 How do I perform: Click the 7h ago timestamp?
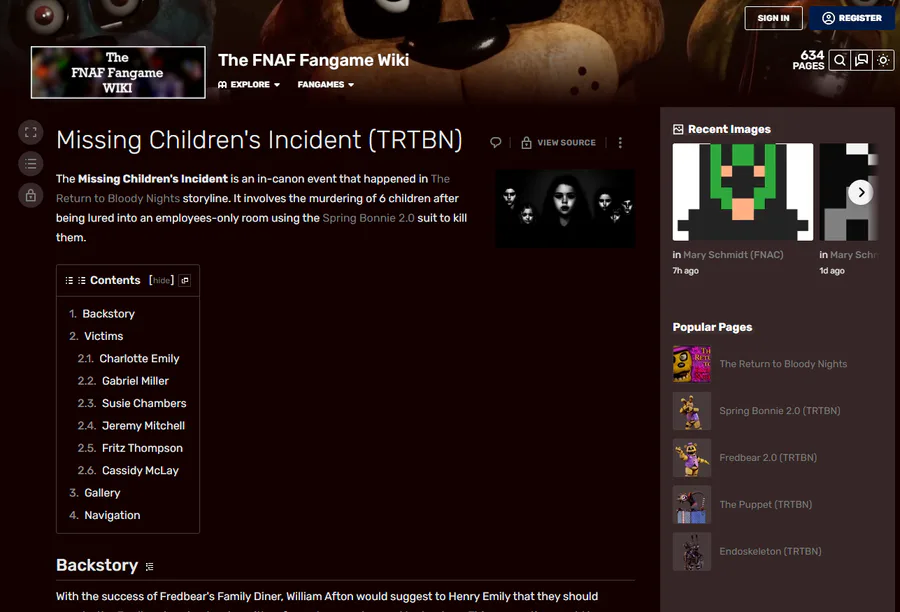pyautogui.click(x=685, y=271)
